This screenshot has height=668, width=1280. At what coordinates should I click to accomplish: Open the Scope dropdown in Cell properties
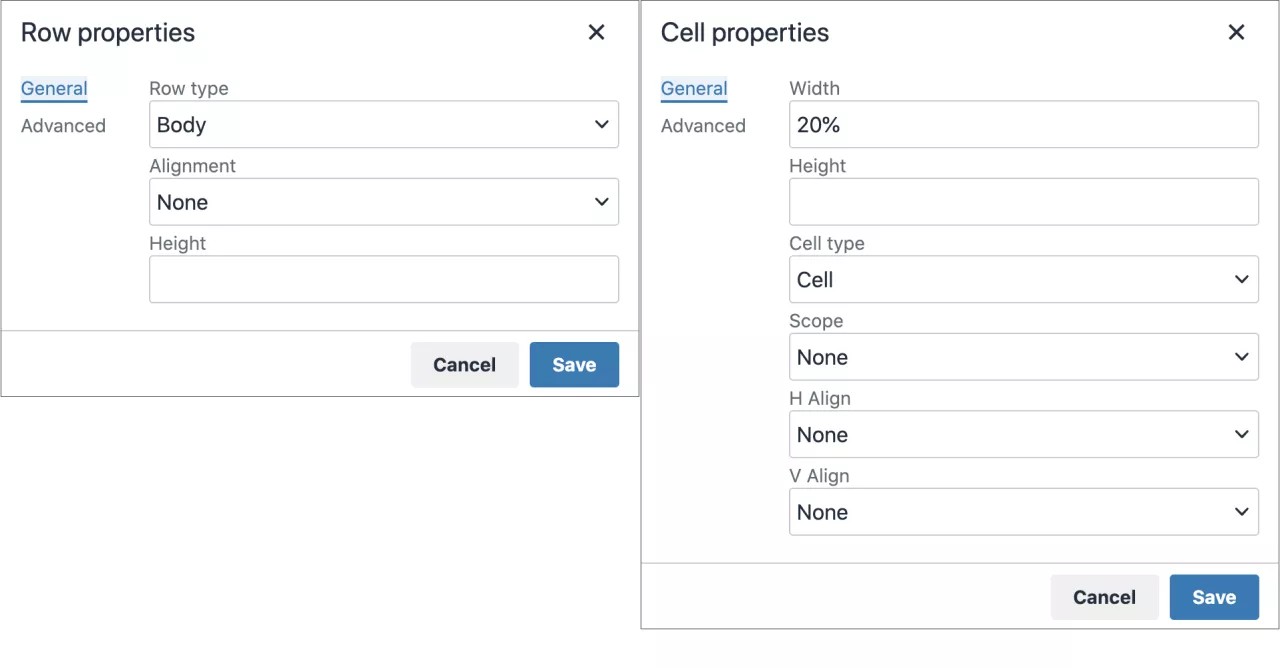1023,356
